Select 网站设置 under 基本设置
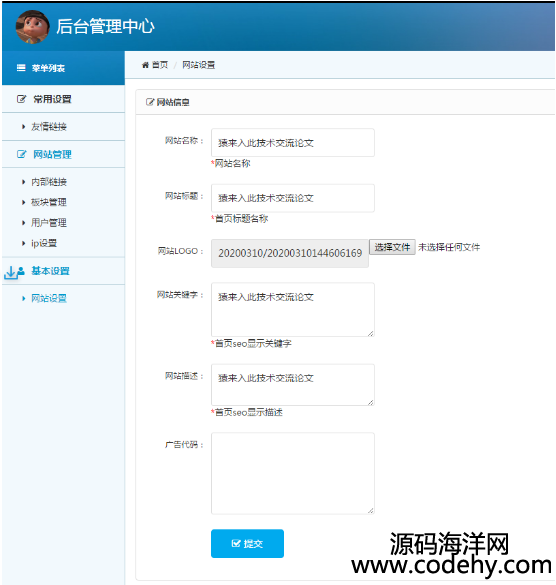Viewport: 556px width, 585px height. click(49, 298)
